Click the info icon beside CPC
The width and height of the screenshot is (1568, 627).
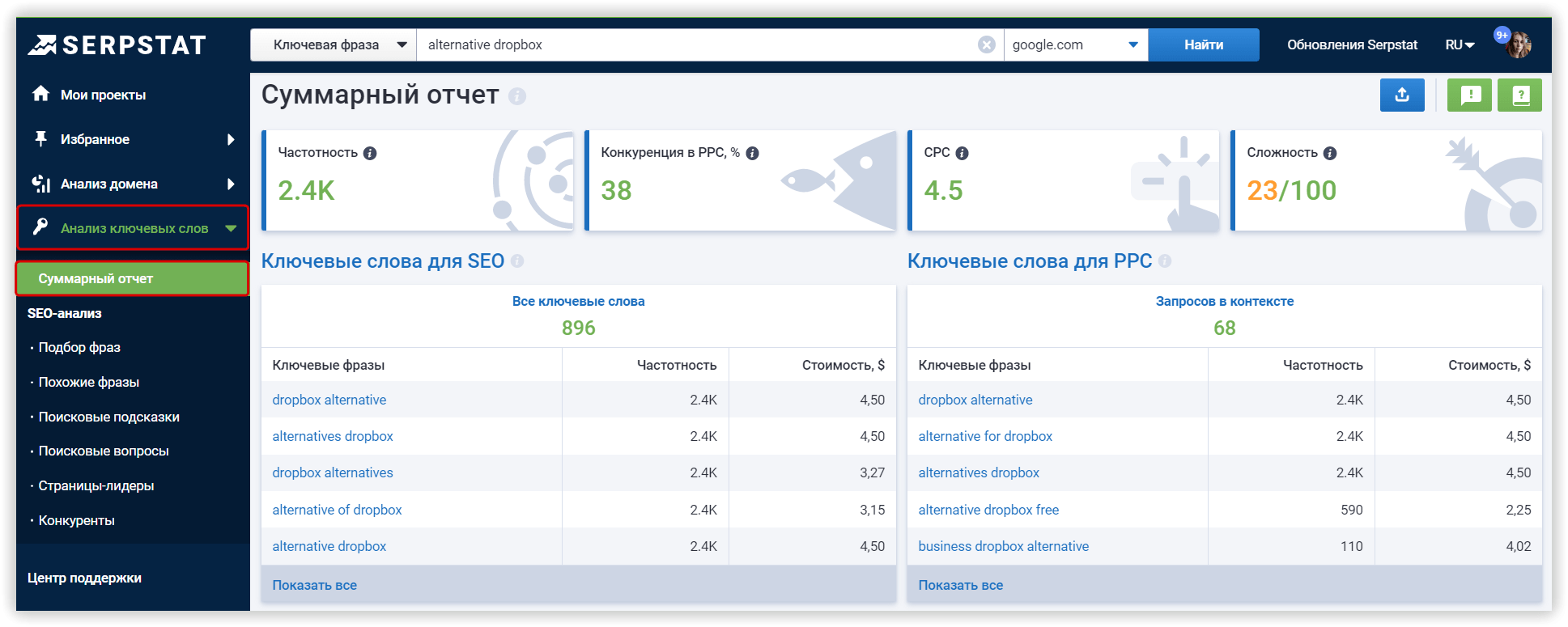962,153
